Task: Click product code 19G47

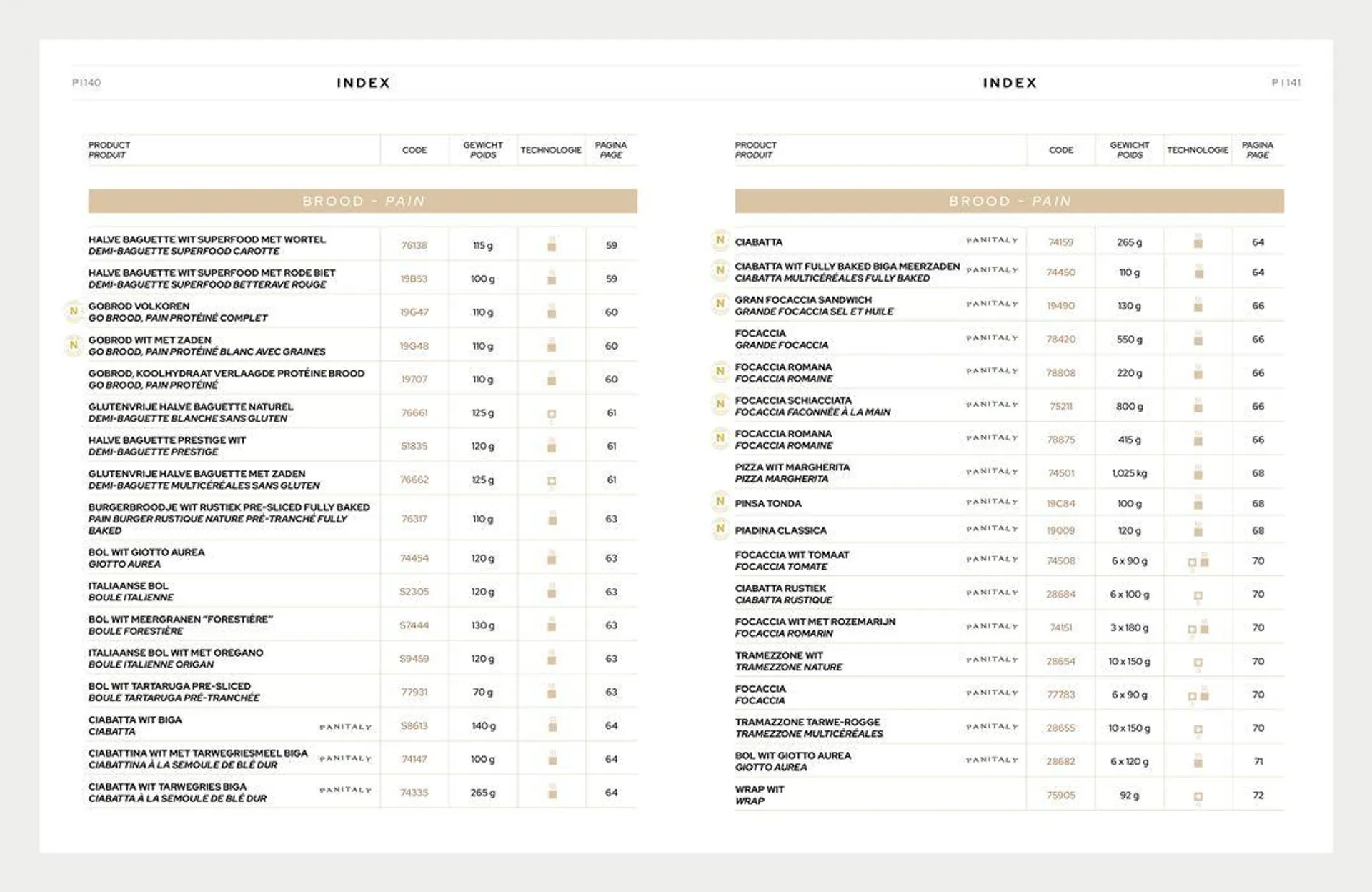Action: [x=414, y=312]
